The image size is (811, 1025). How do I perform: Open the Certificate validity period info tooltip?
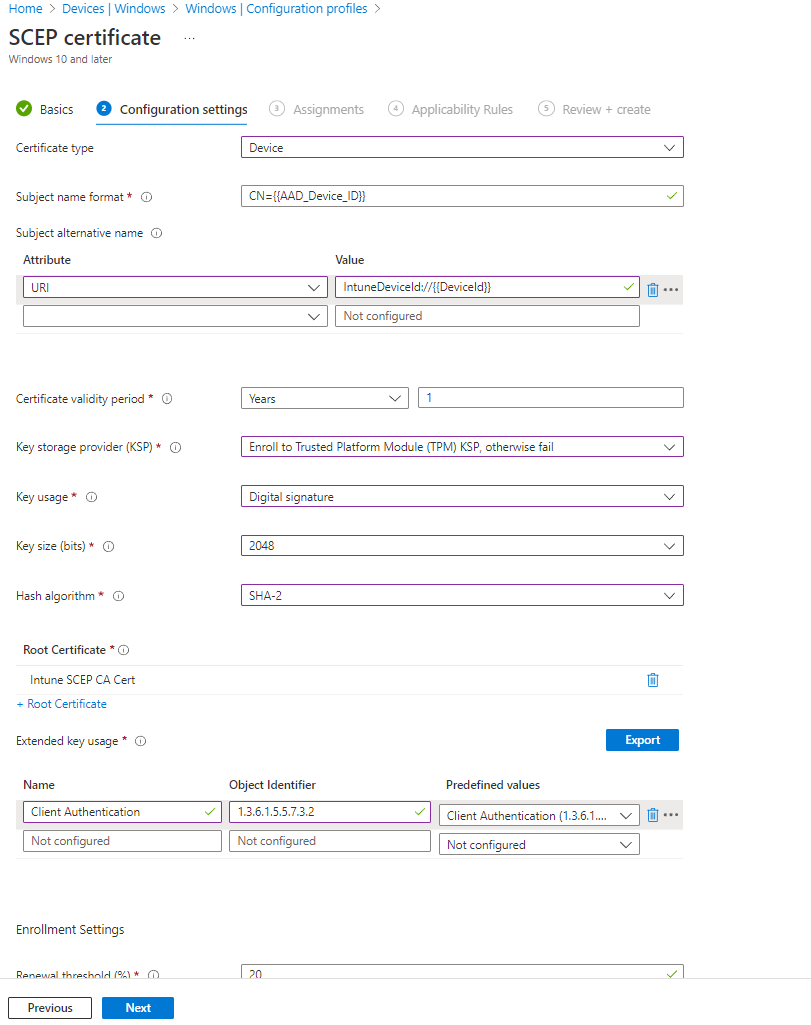click(166, 398)
